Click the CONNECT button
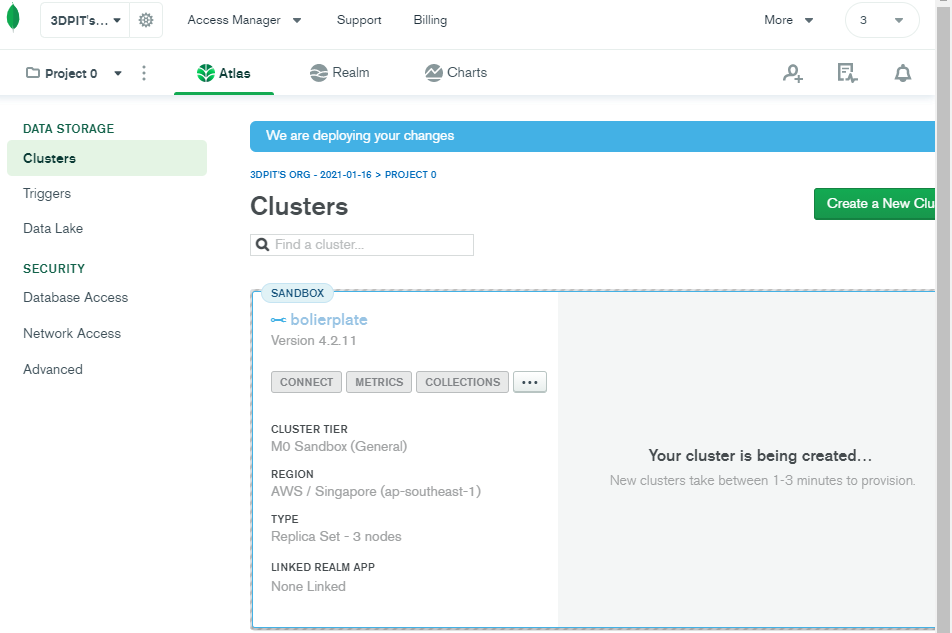952x633 pixels. [x=306, y=382]
